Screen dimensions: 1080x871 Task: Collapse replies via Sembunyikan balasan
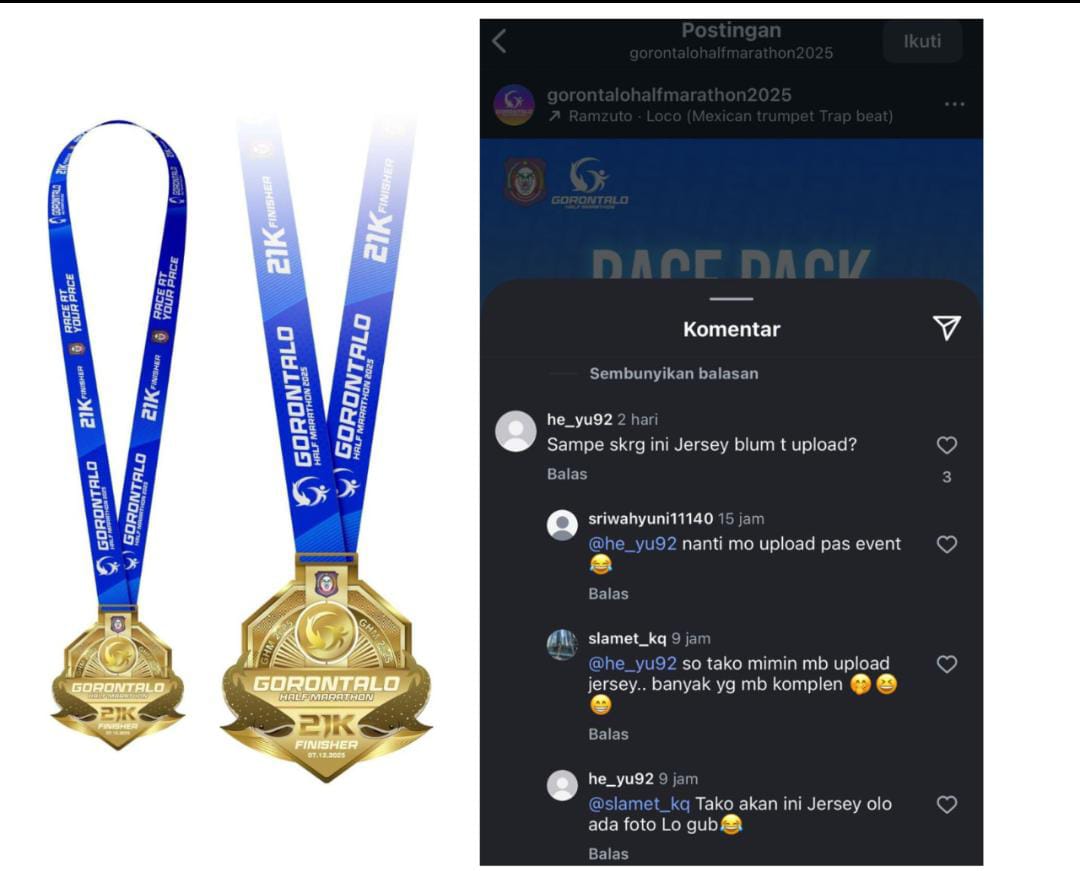(674, 374)
